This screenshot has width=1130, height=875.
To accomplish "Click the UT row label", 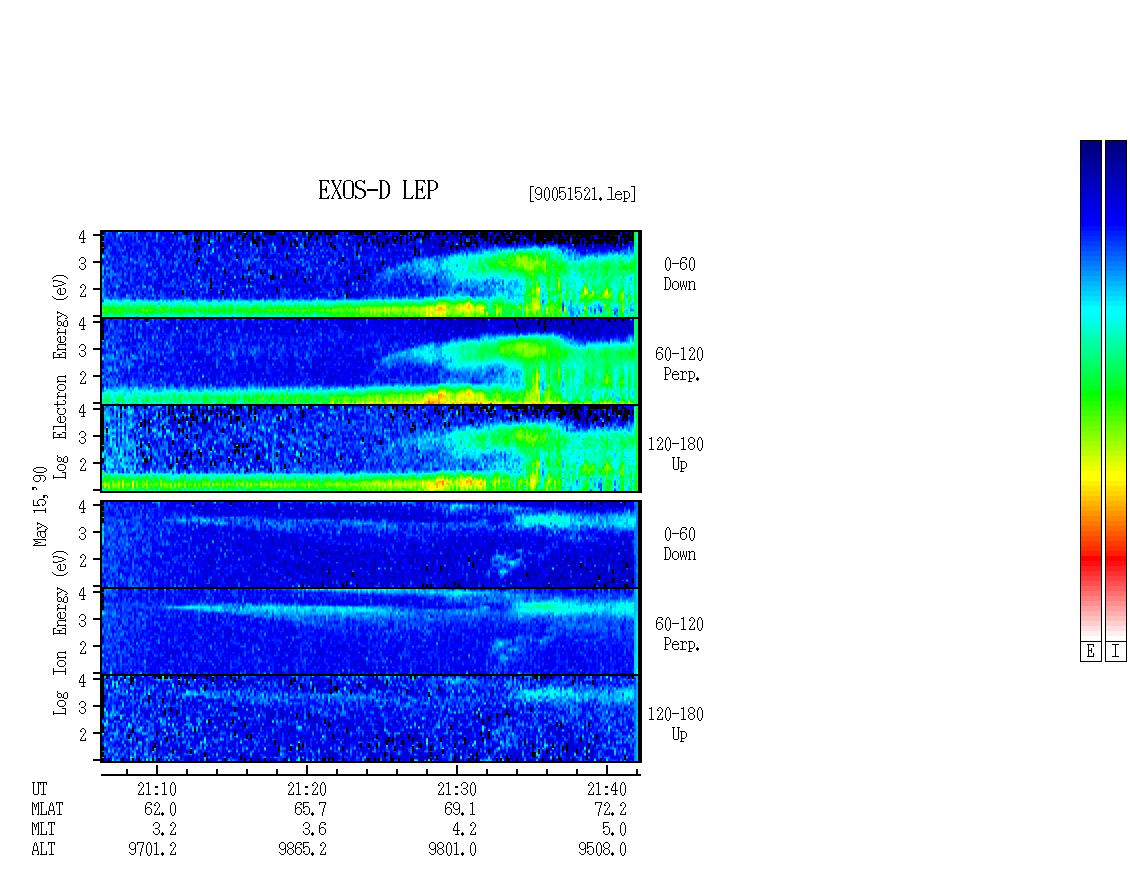I will coord(39,789).
